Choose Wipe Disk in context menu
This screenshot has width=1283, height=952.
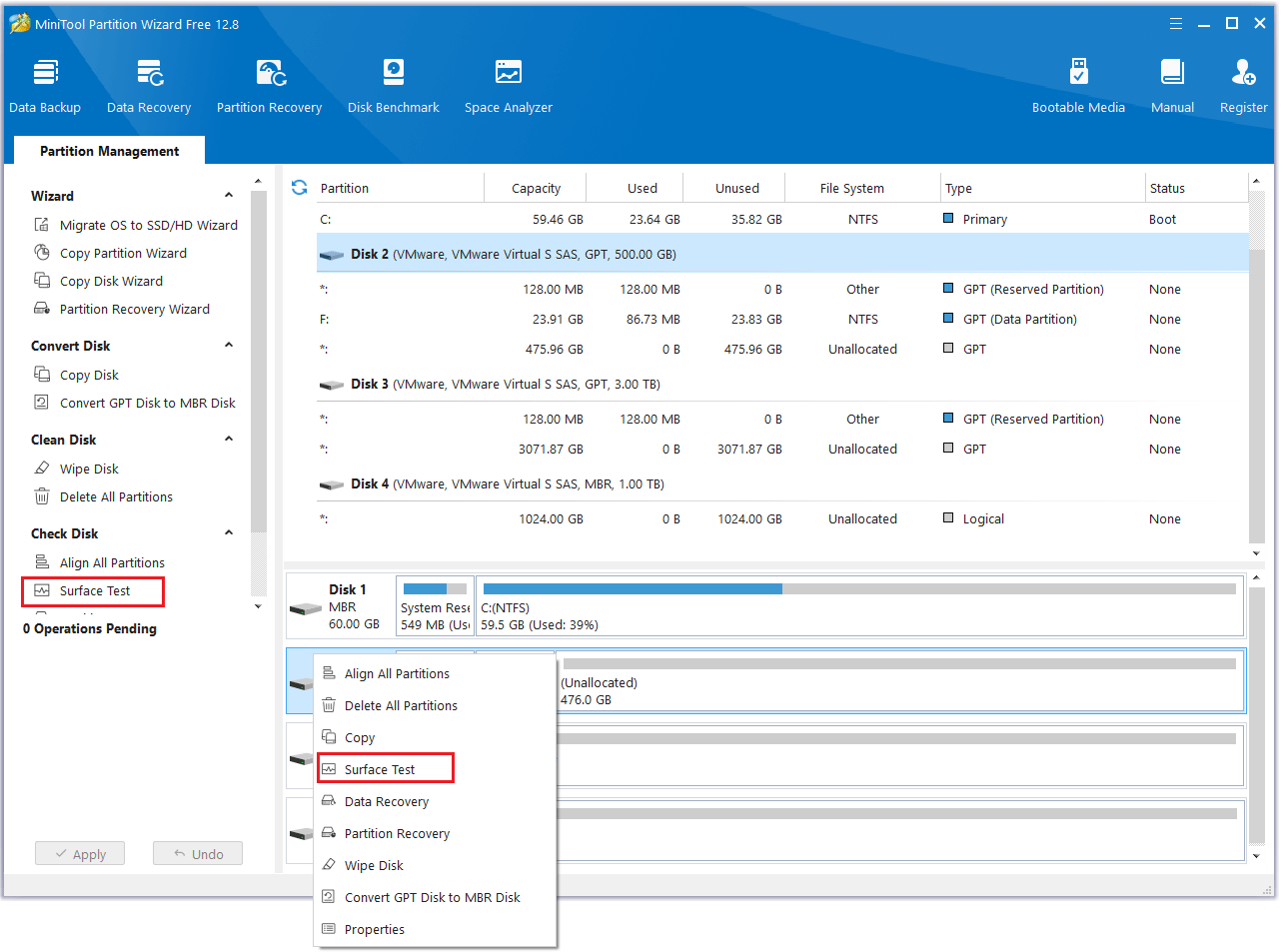435,865
